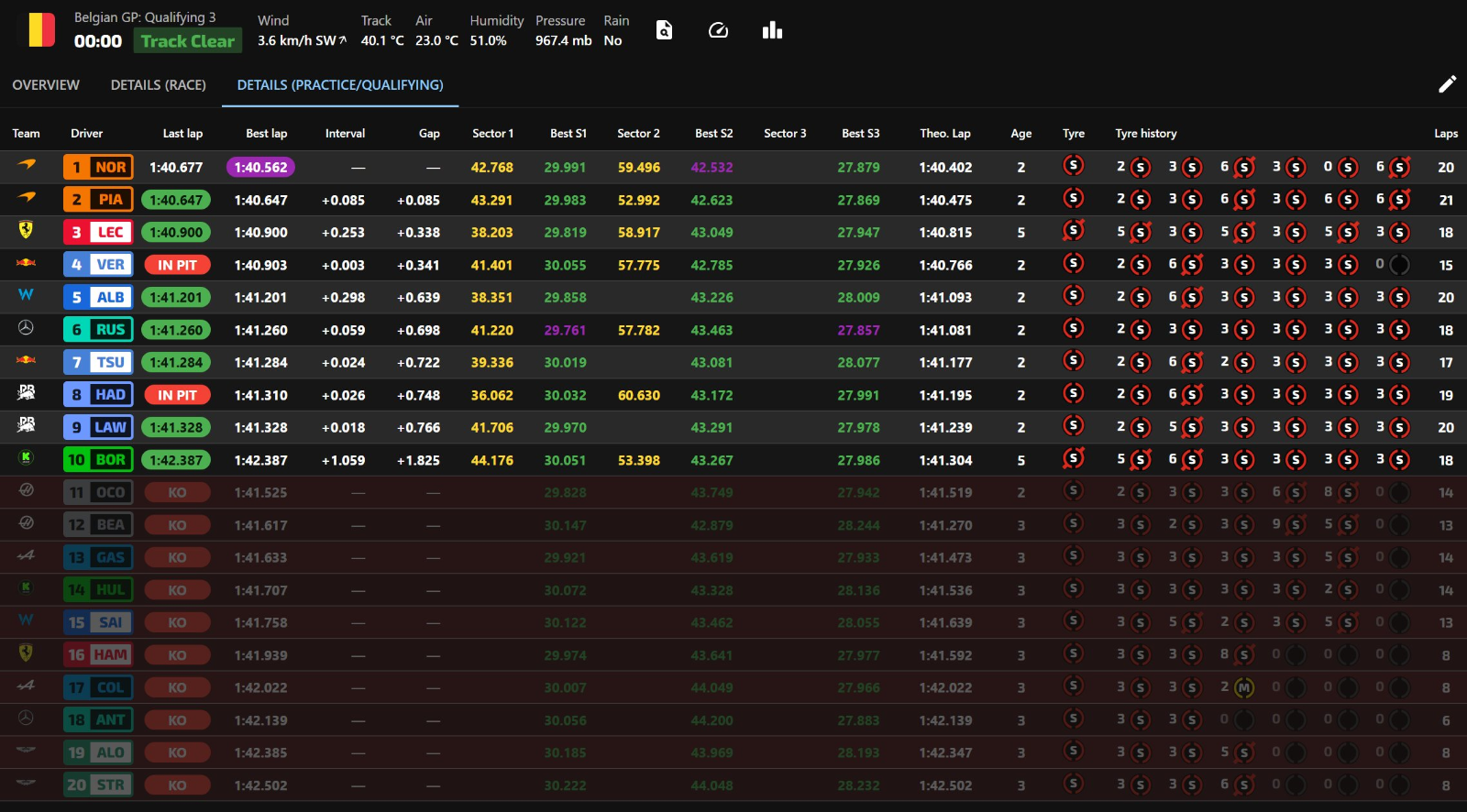Click the Belgian flag icon
This screenshot has height=812, width=1467.
click(41, 30)
